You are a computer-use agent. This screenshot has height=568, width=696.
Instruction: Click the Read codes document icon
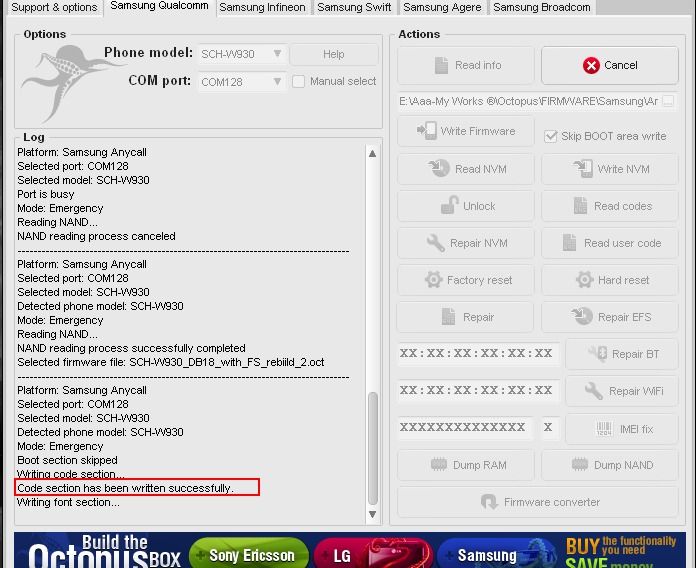[580, 205]
